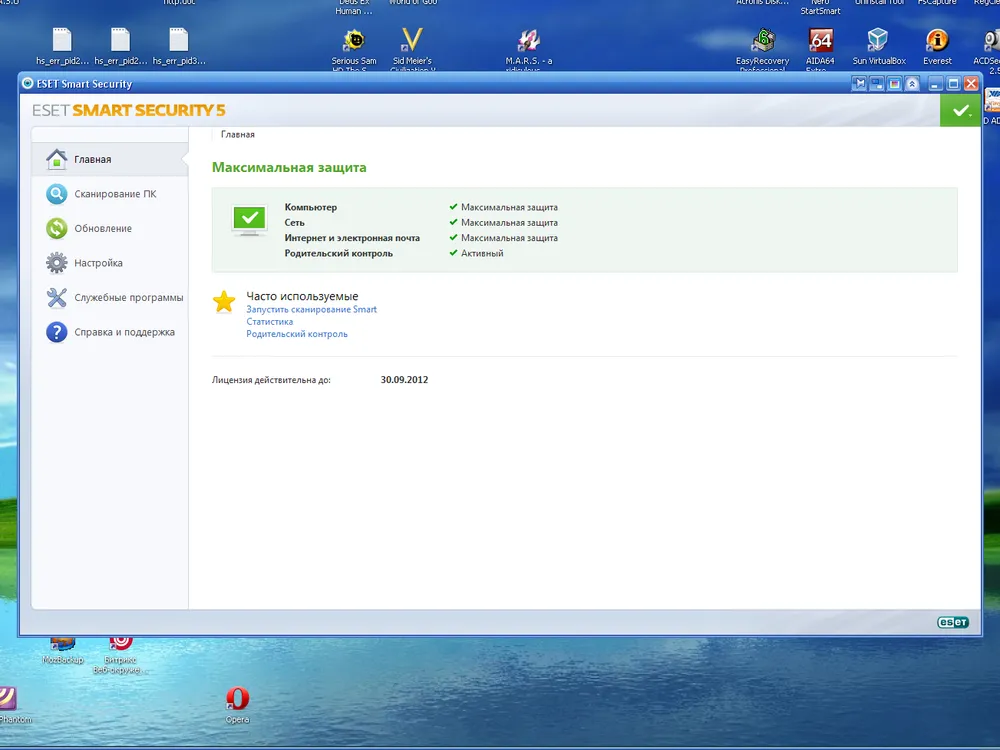Select the Sun VirtualBox desktop shortcut
This screenshot has height=750, width=1000.
[878, 41]
